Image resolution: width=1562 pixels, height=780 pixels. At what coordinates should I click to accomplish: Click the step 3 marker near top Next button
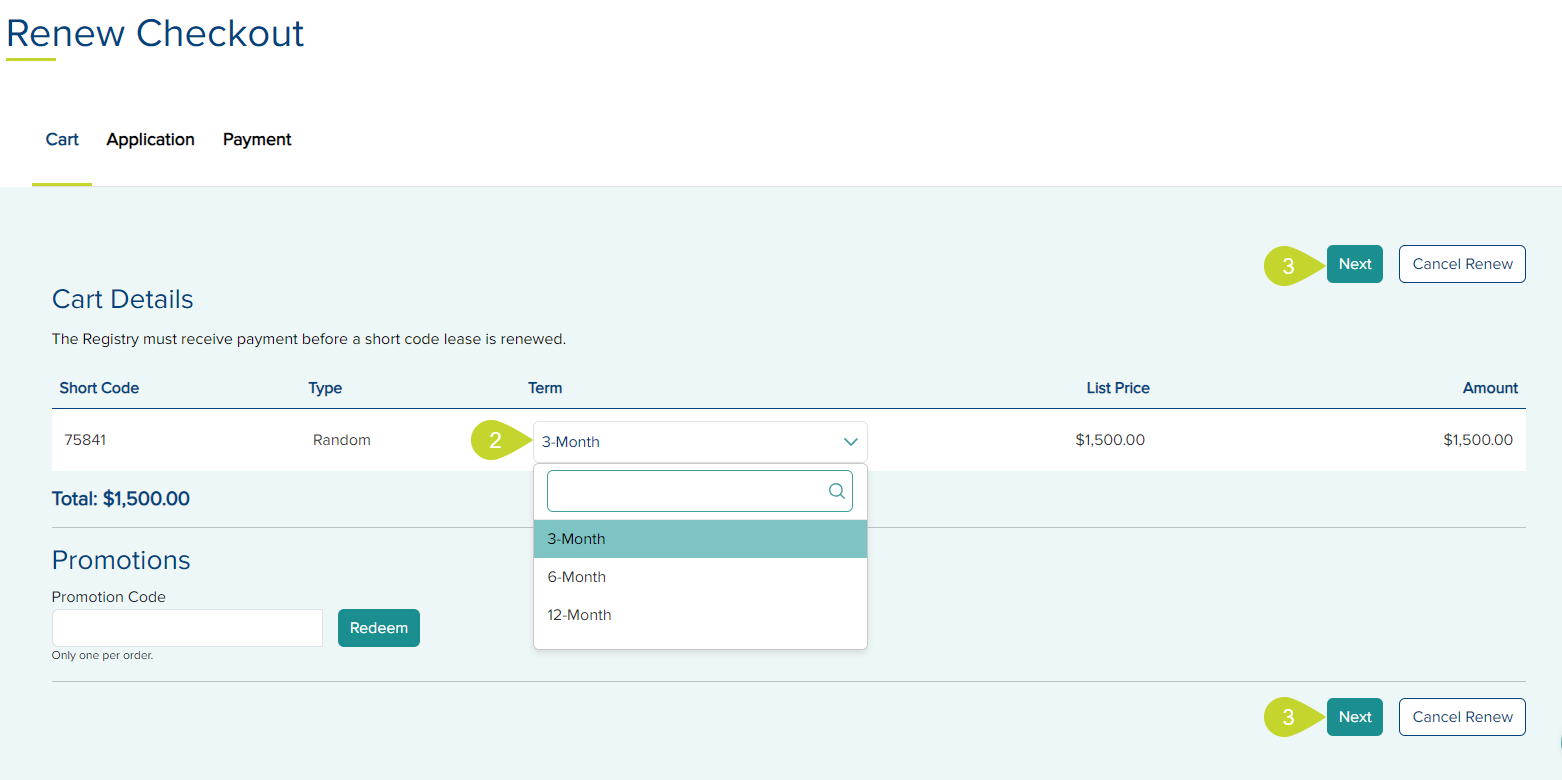pyautogui.click(x=1287, y=264)
